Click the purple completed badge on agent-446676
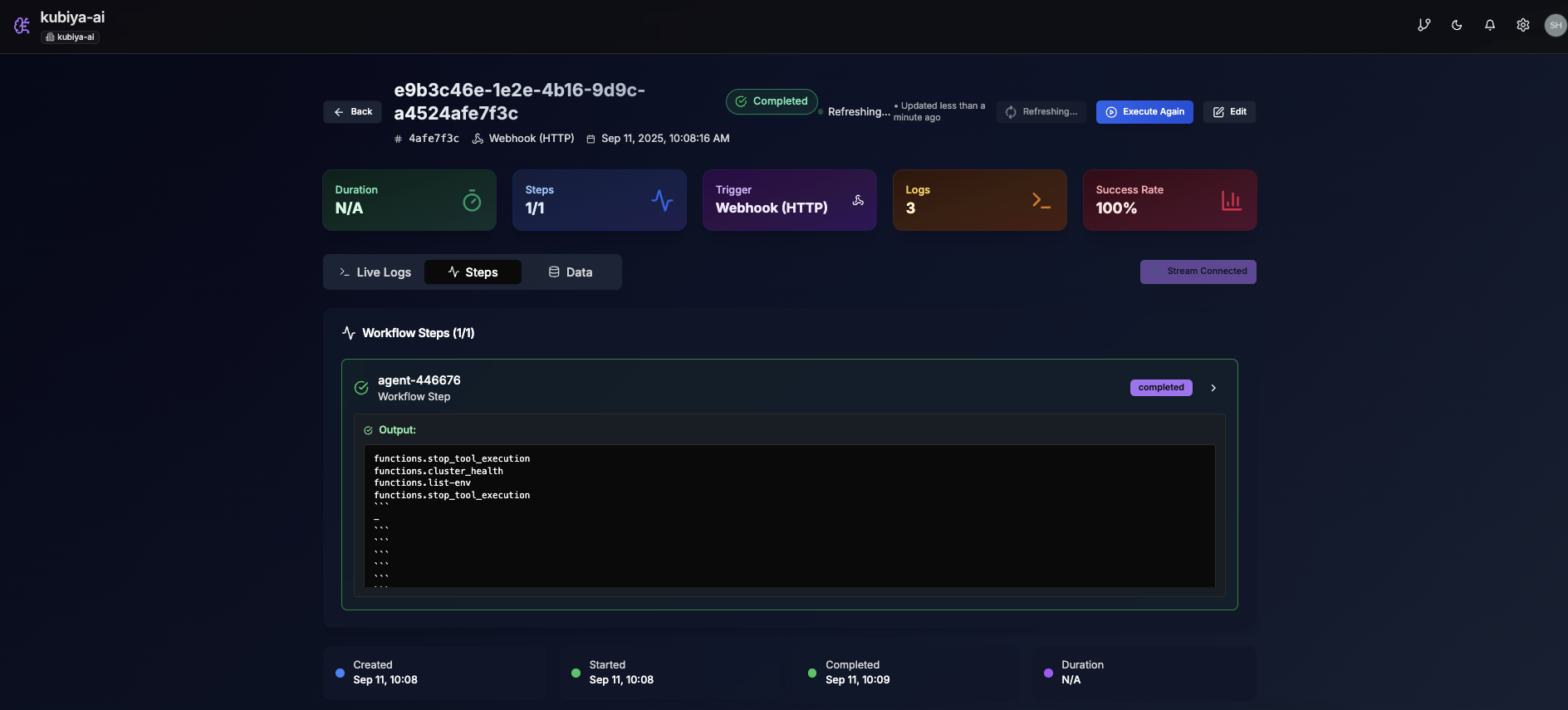The image size is (1568, 710). coord(1161,388)
